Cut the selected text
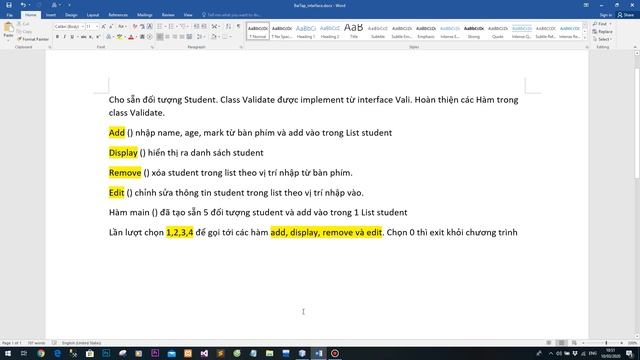The height and width of the screenshot is (360, 640). tap(24, 24)
